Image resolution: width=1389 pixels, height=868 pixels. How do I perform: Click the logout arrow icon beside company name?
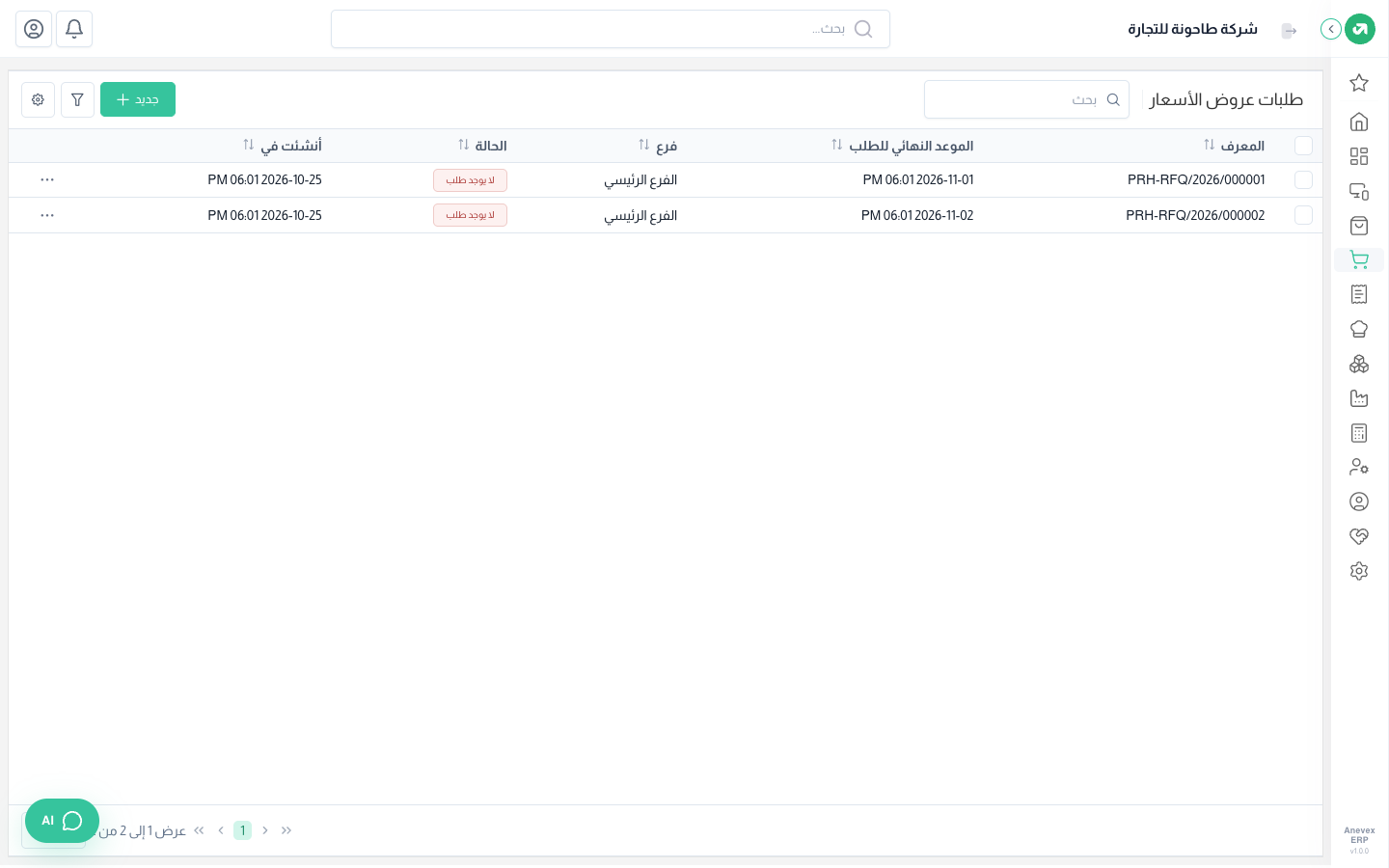(1289, 31)
